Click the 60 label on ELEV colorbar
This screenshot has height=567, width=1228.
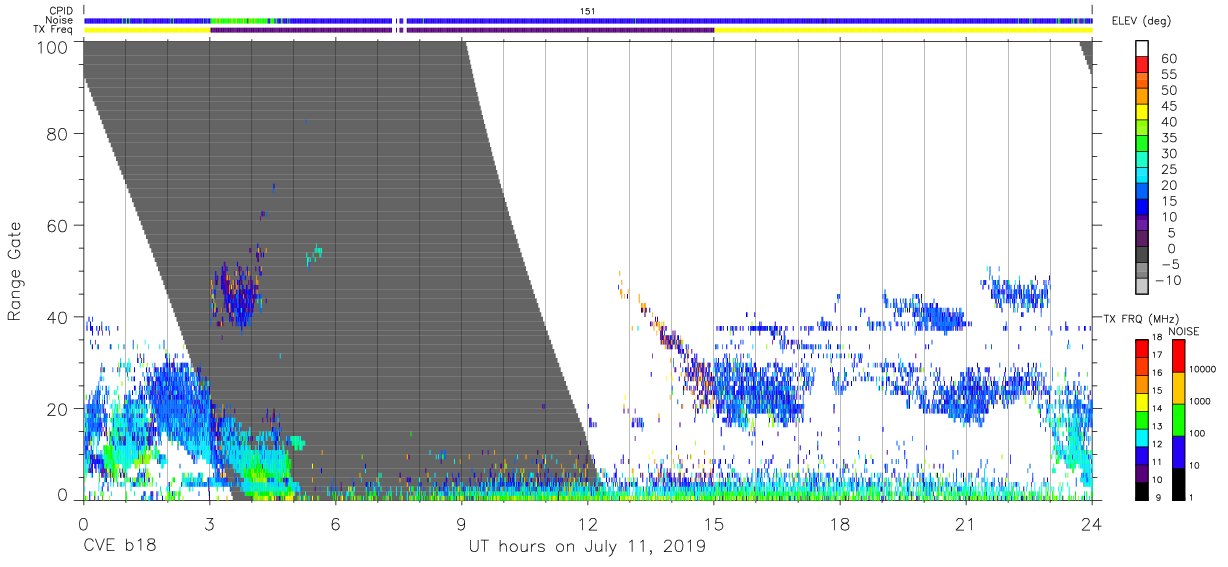pyautogui.click(x=1169, y=58)
